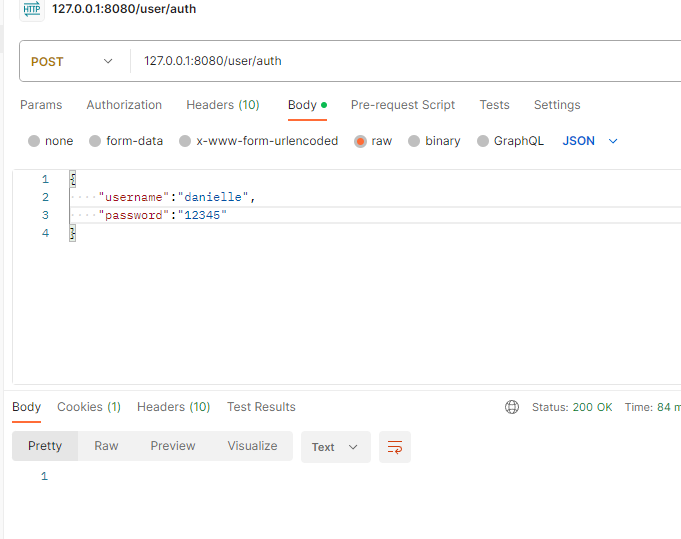Select the GraphQL body type
681x539 pixels.
(x=510, y=141)
